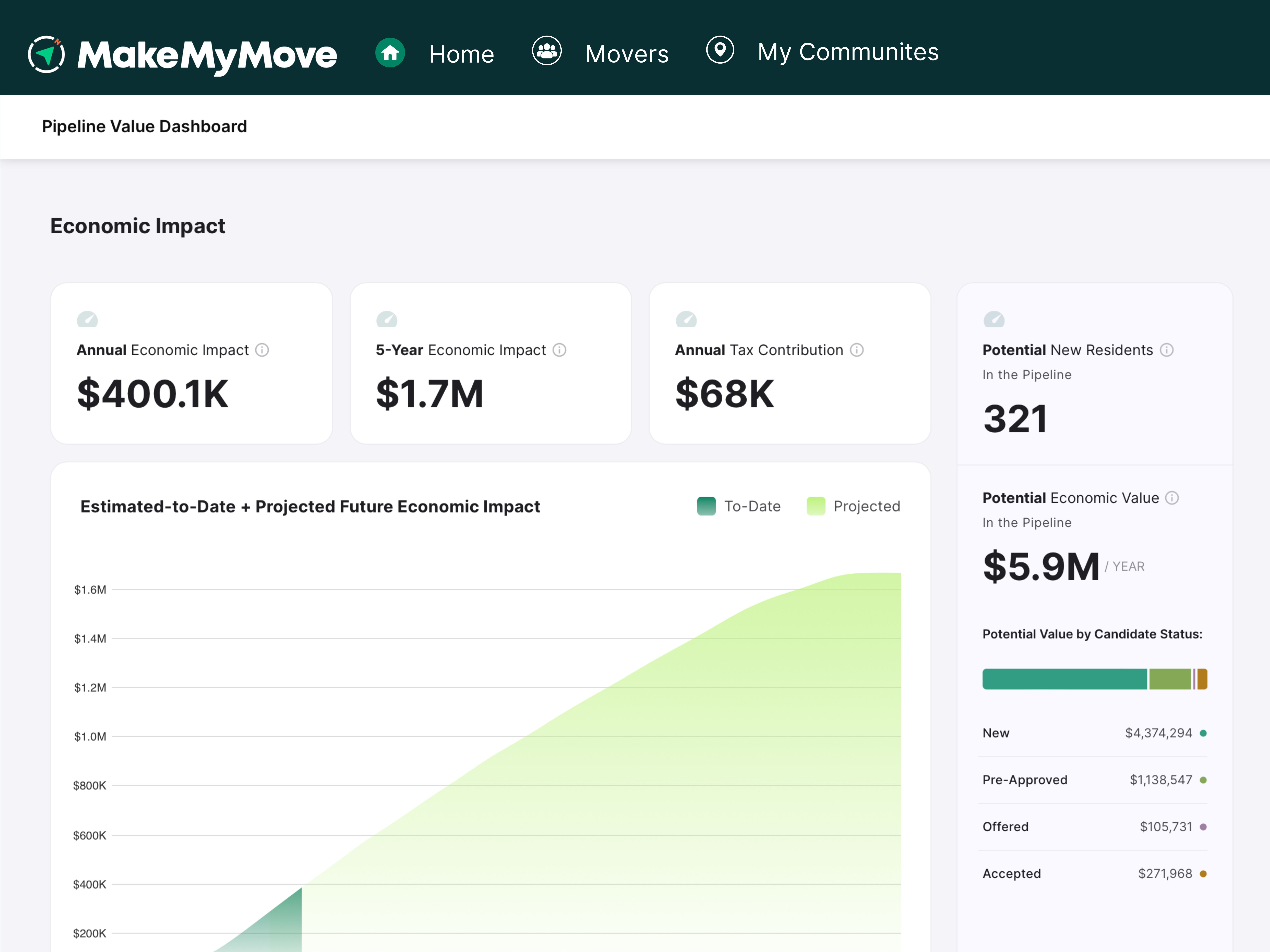Select the Pre-Approved status row

(1094, 780)
